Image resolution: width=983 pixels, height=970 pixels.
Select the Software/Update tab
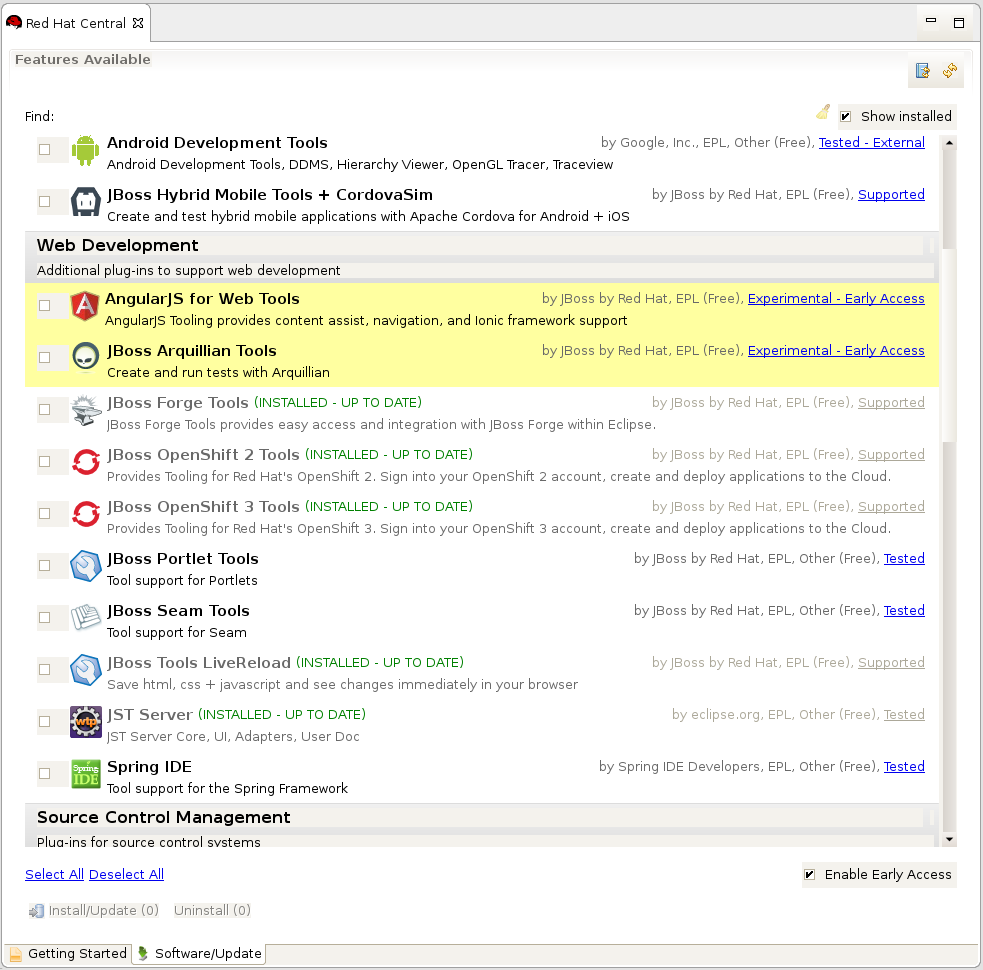pyautogui.click(x=199, y=954)
